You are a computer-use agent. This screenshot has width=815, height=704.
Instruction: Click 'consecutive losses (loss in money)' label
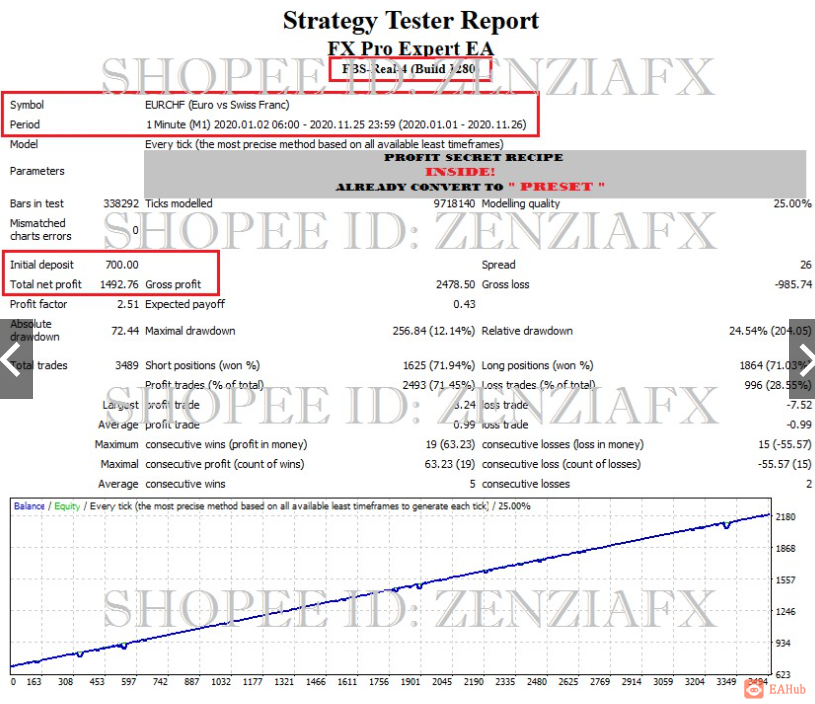tap(563, 445)
